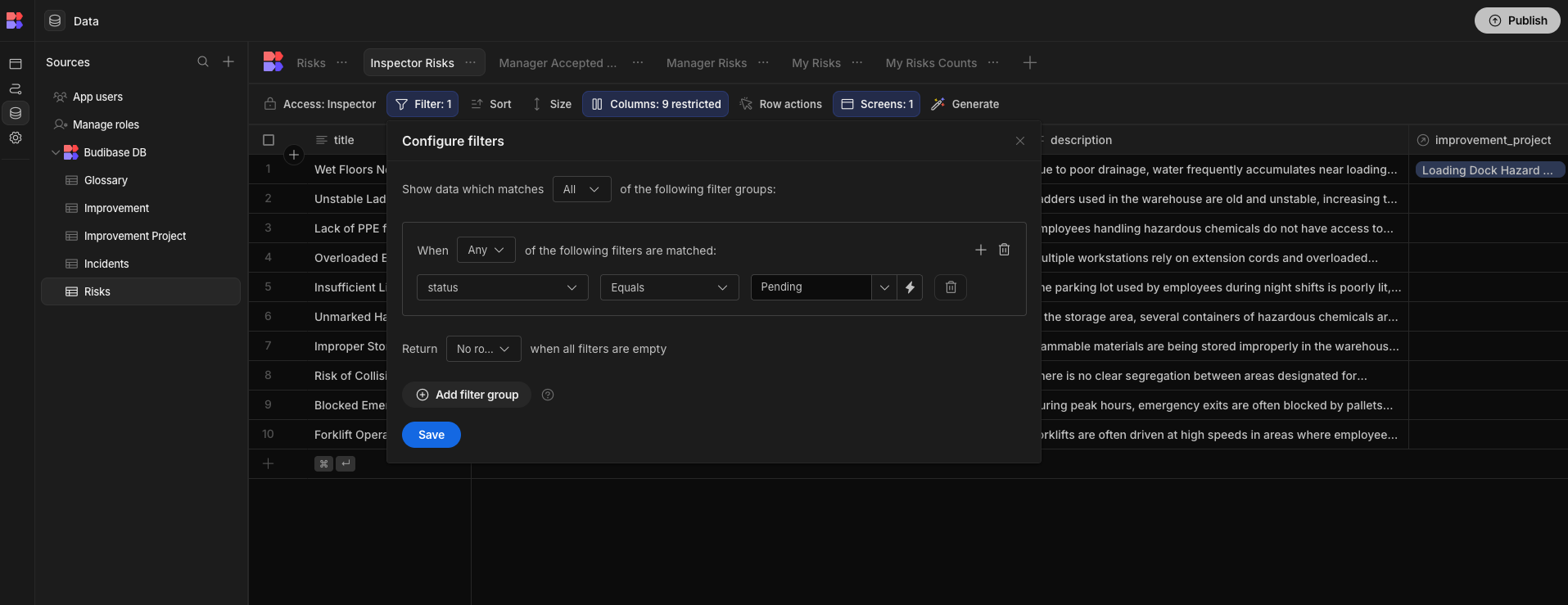Open the Data database icon in header
This screenshot has height=605, width=1568.
[x=55, y=20]
